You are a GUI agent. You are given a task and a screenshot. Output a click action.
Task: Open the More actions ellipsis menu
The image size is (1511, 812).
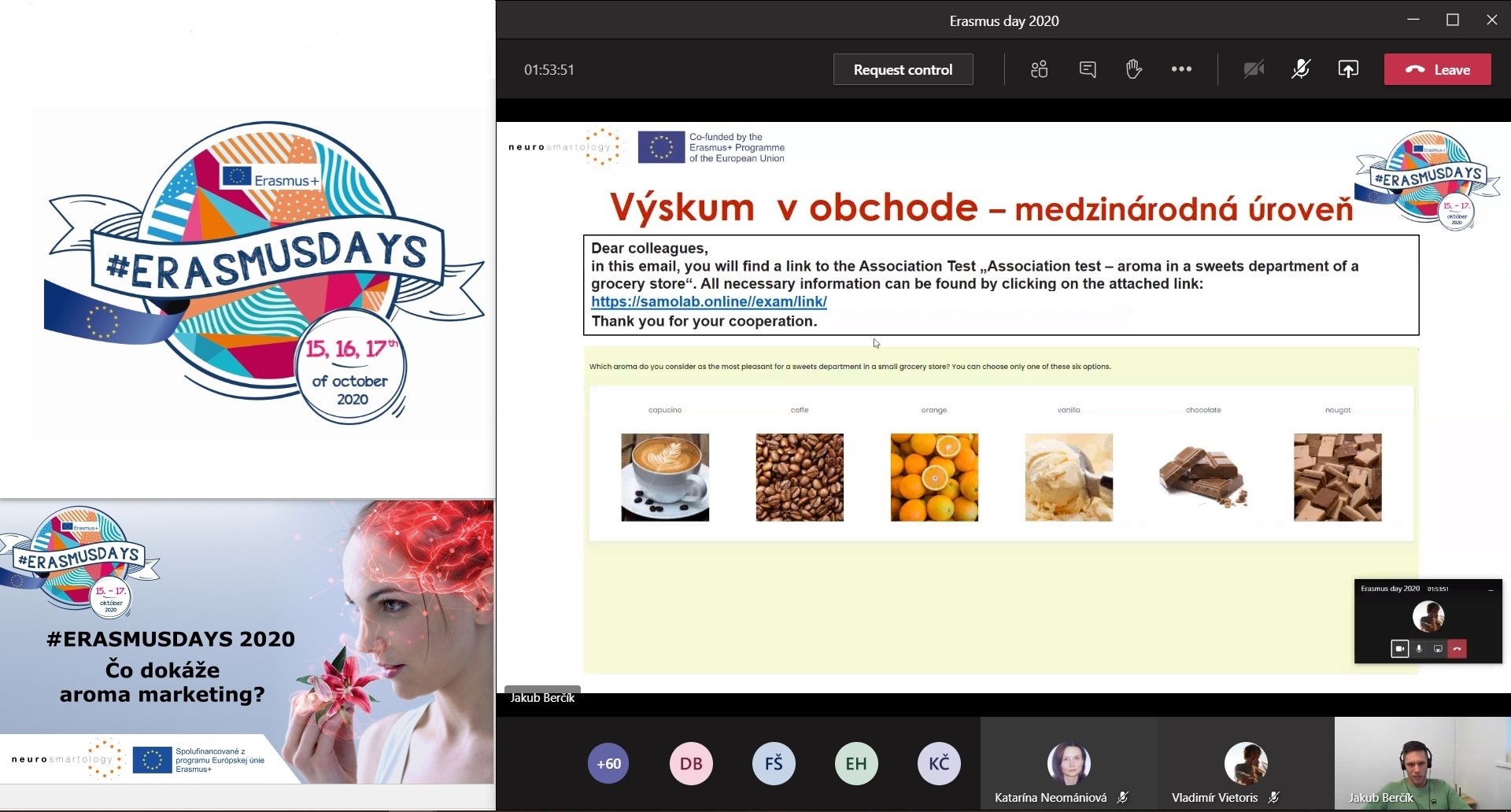point(1180,69)
